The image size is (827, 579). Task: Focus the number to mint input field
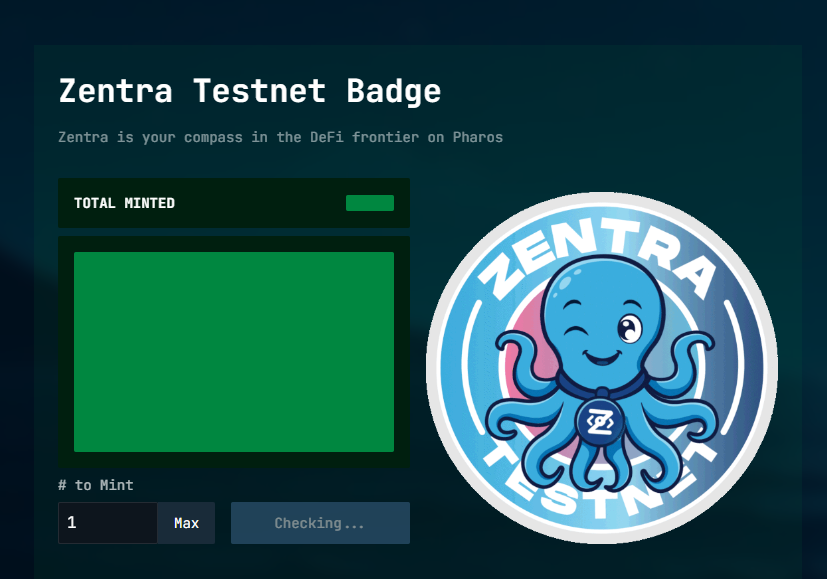pos(108,523)
